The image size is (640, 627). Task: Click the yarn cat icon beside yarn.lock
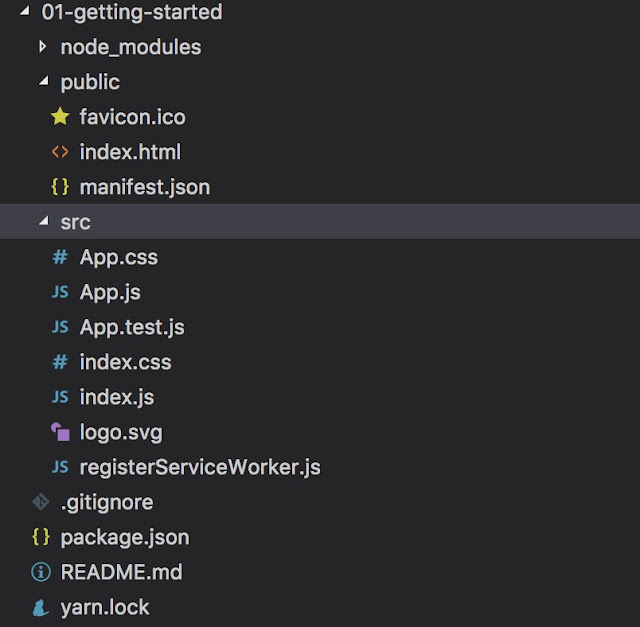pos(41,607)
